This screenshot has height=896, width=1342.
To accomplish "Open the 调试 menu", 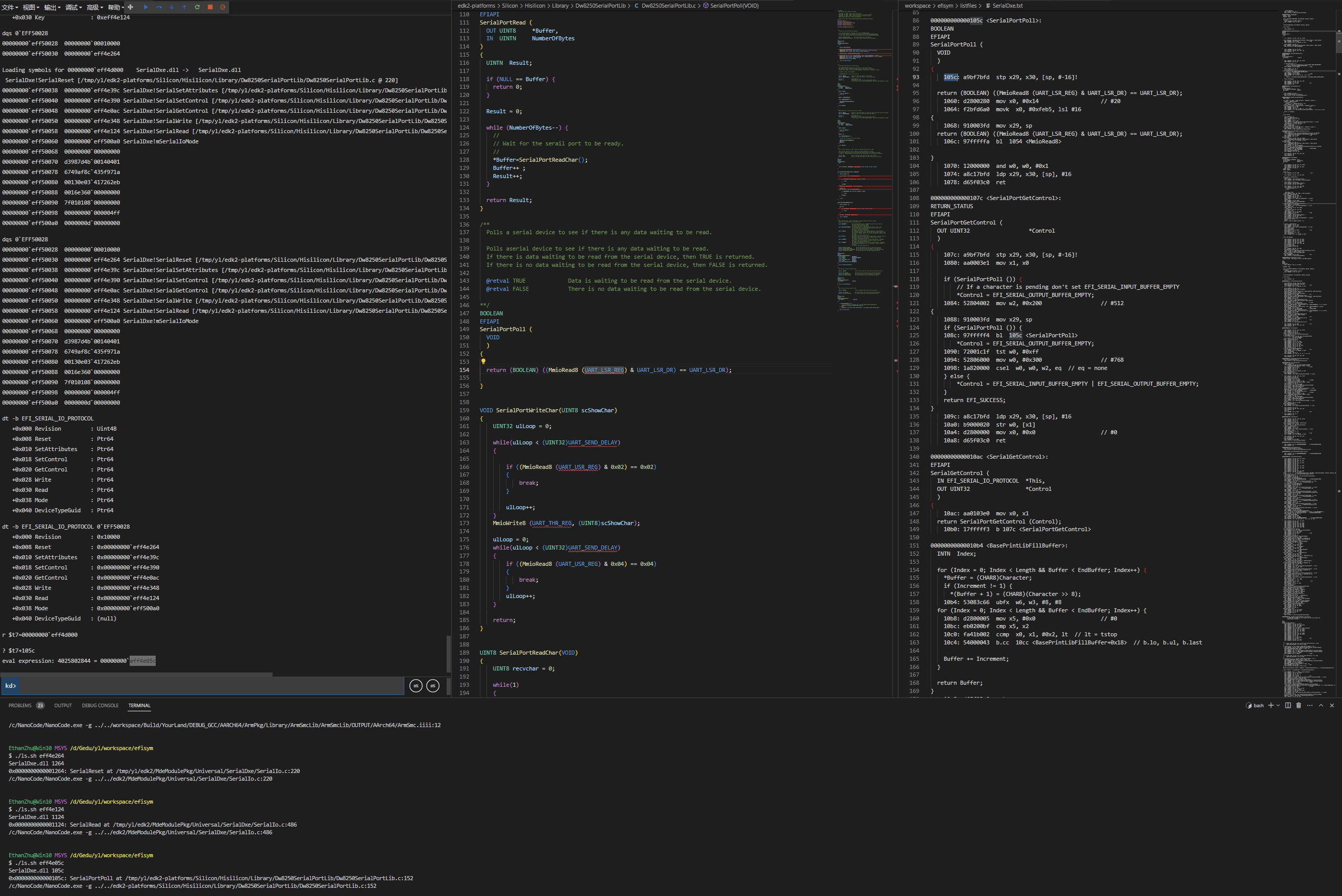I will coord(74,8).
